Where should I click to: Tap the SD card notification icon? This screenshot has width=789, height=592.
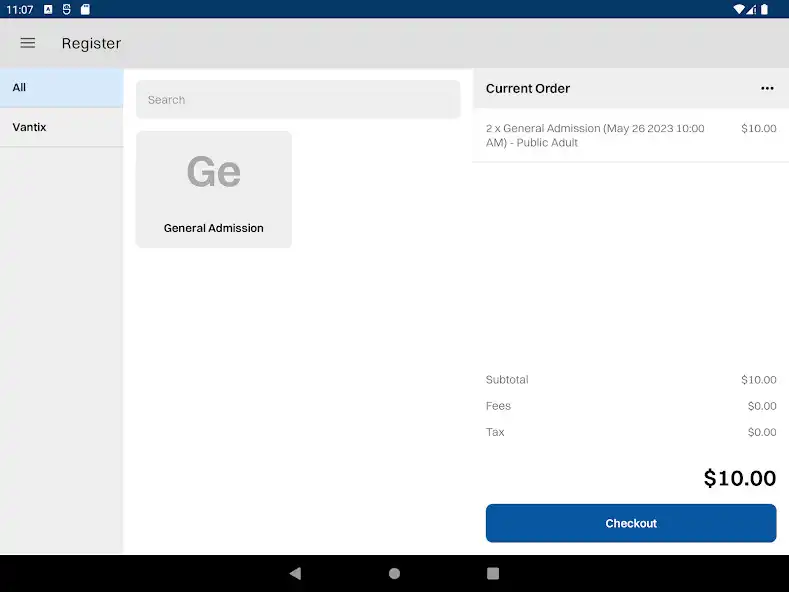(x=85, y=9)
